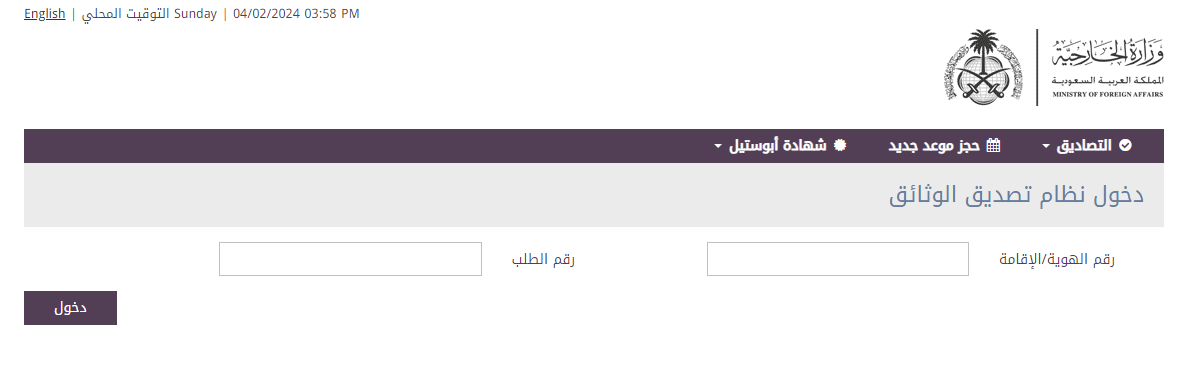Focus the رقم الهوية/الإقامة input field
The width and height of the screenshot is (1191, 367).
[838, 259]
